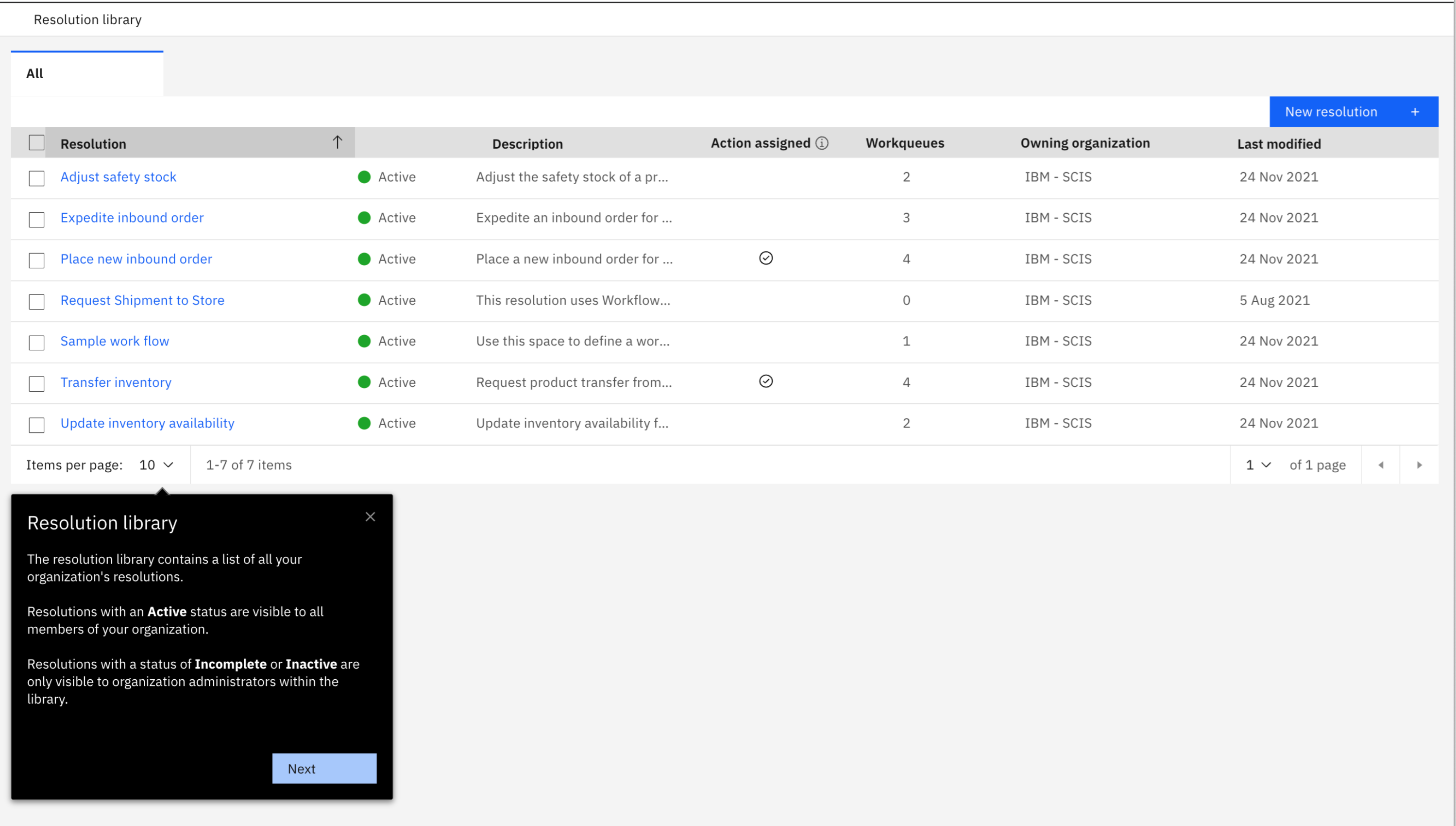Open Expedite inbound order resolution link
This screenshot has width=1456, height=826.
click(132, 218)
